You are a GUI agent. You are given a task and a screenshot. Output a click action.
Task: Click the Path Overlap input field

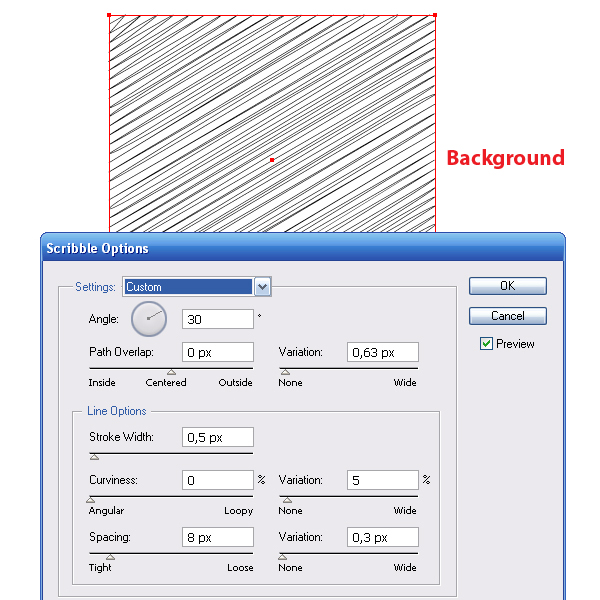tap(218, 352)
